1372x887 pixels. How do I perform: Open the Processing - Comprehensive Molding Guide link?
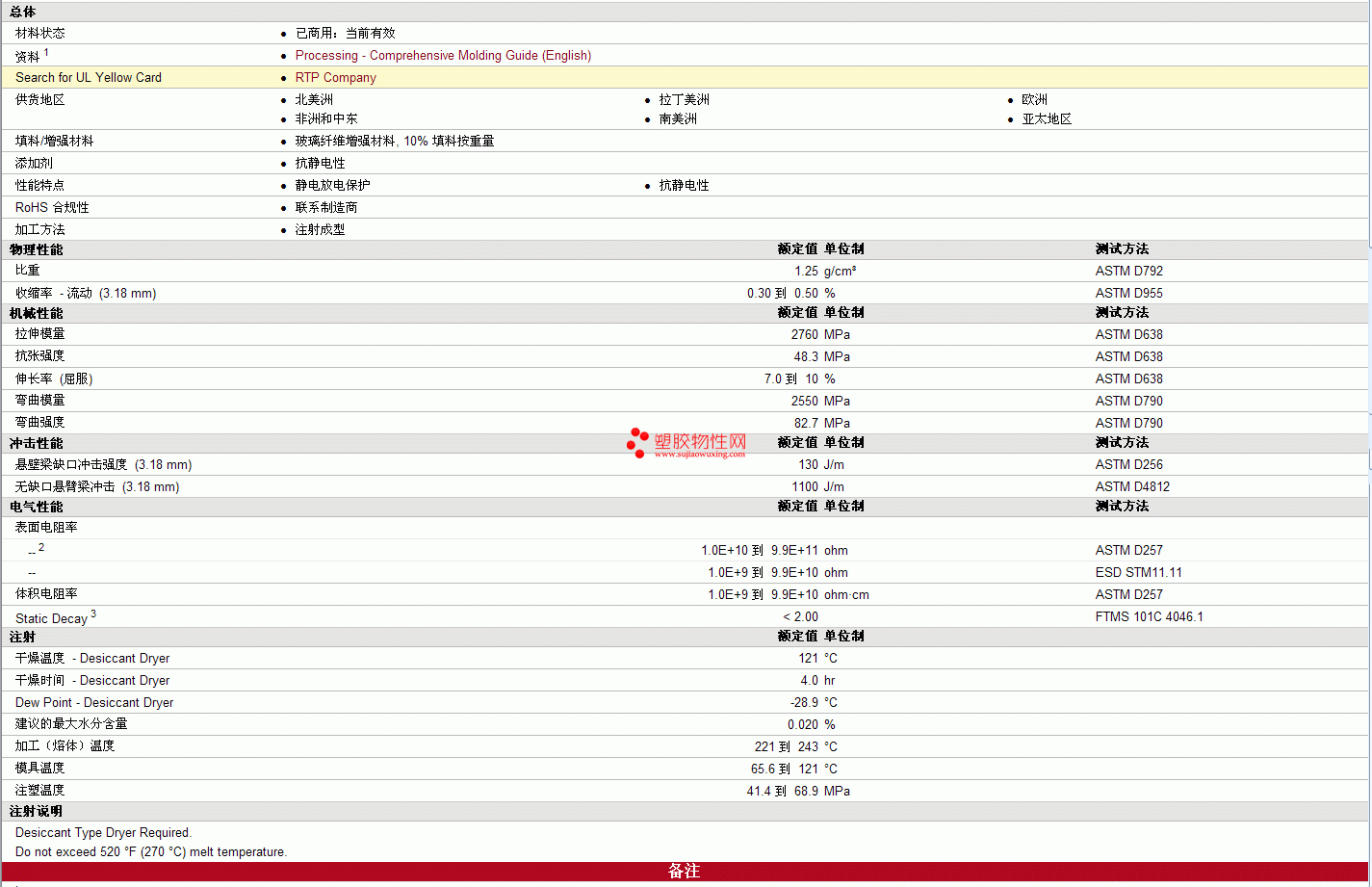[443, 56]
